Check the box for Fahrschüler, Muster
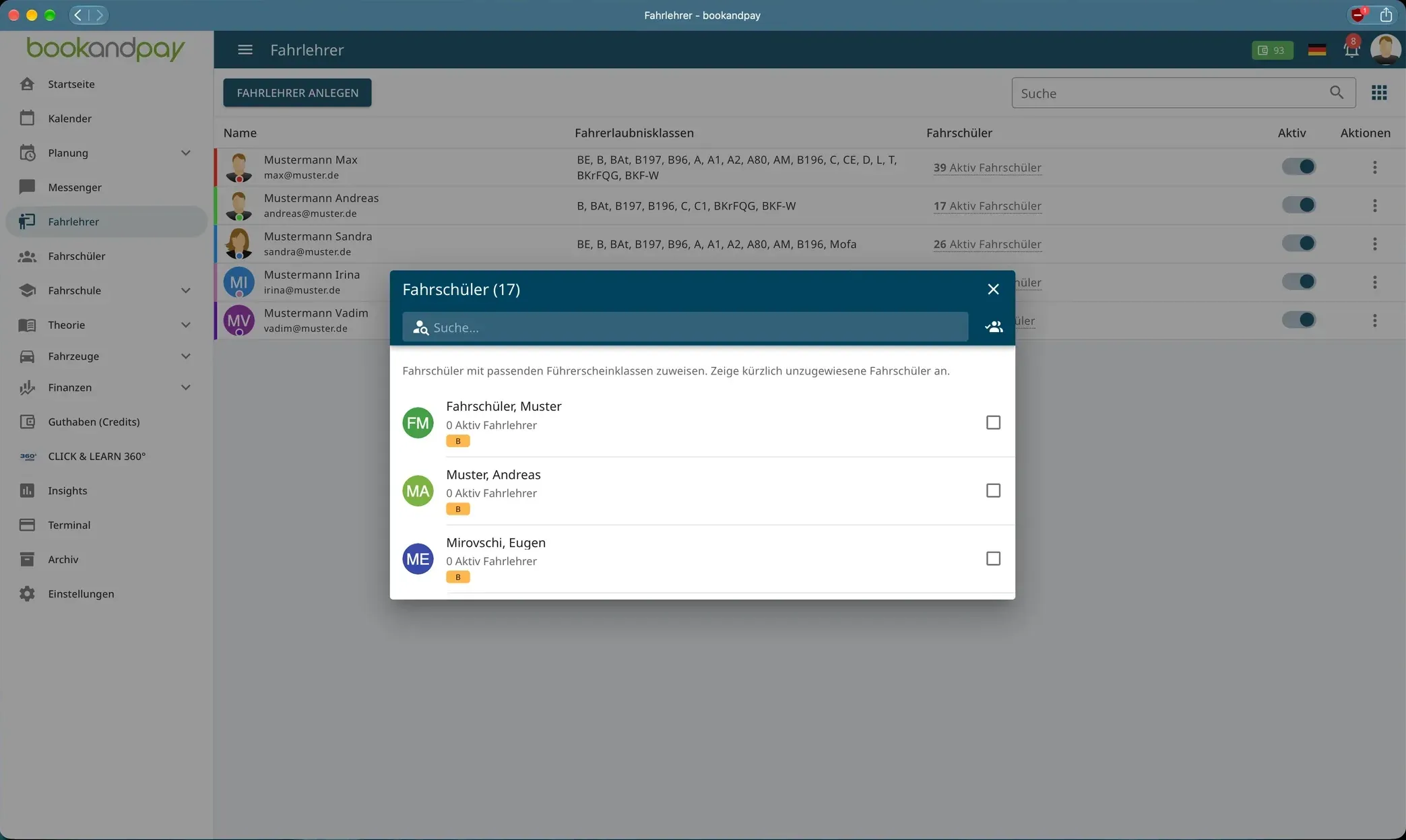 tap(993, 423)
